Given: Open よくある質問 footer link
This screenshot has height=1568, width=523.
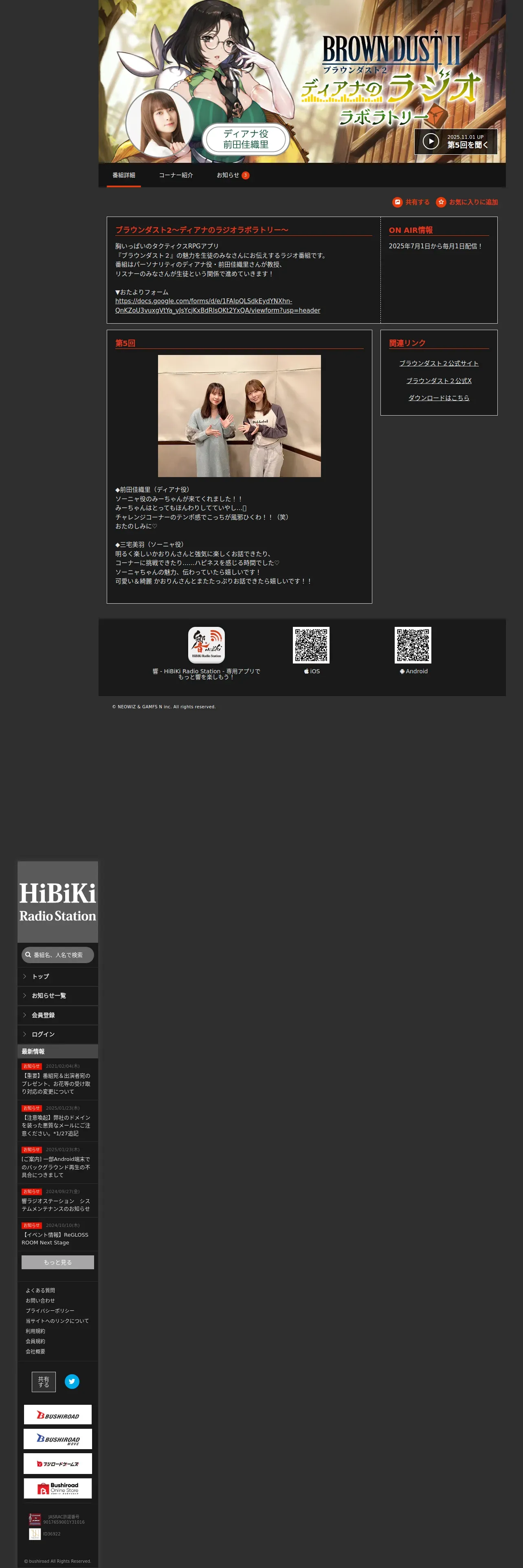Looking at the screenshot, I should pyautogui.click(x=40, y=1290).
